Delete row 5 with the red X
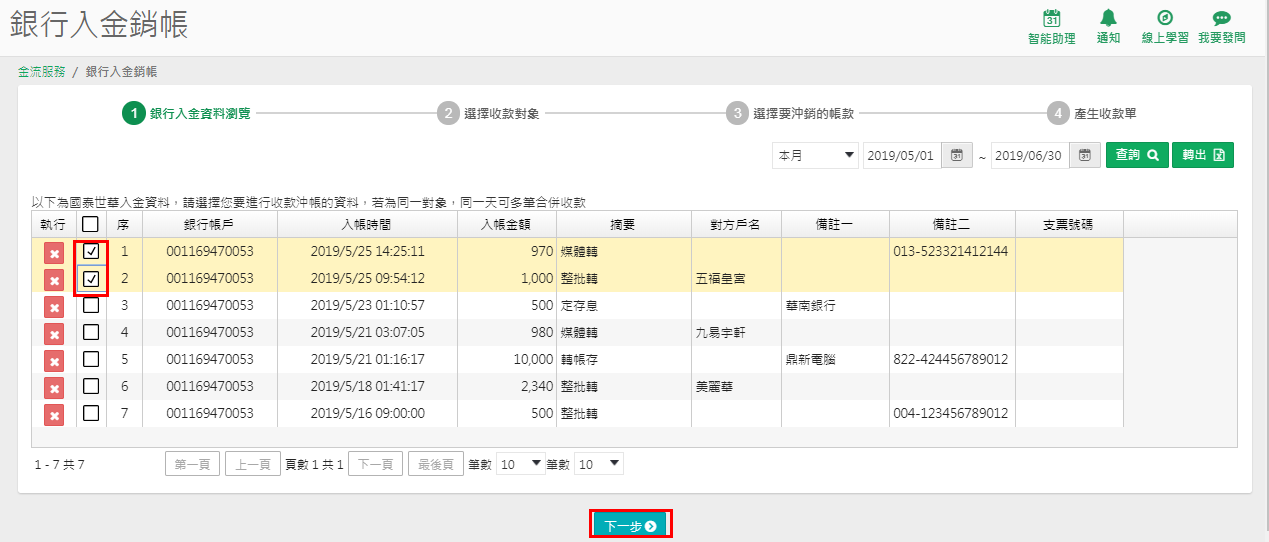Screen dimensions: 1269x542 54,362
